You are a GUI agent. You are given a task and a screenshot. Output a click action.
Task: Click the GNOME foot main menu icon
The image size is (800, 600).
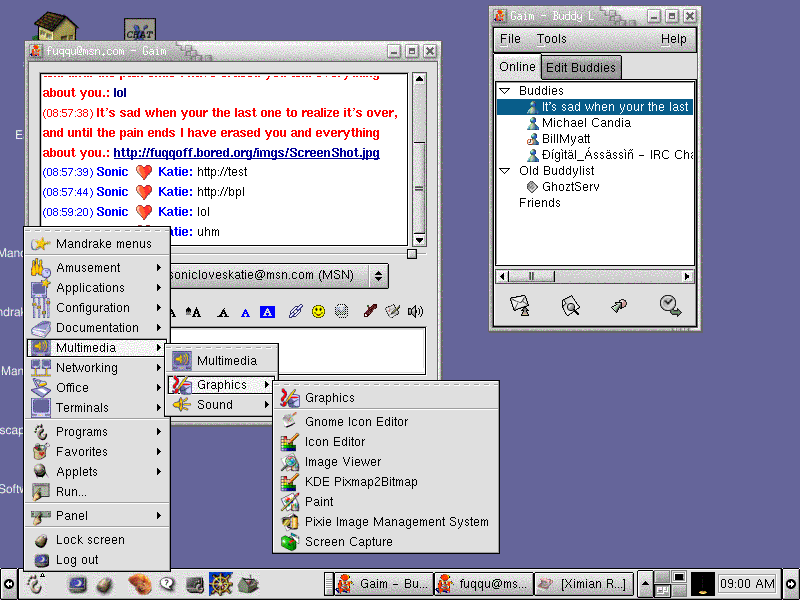(x=35, y=583)
